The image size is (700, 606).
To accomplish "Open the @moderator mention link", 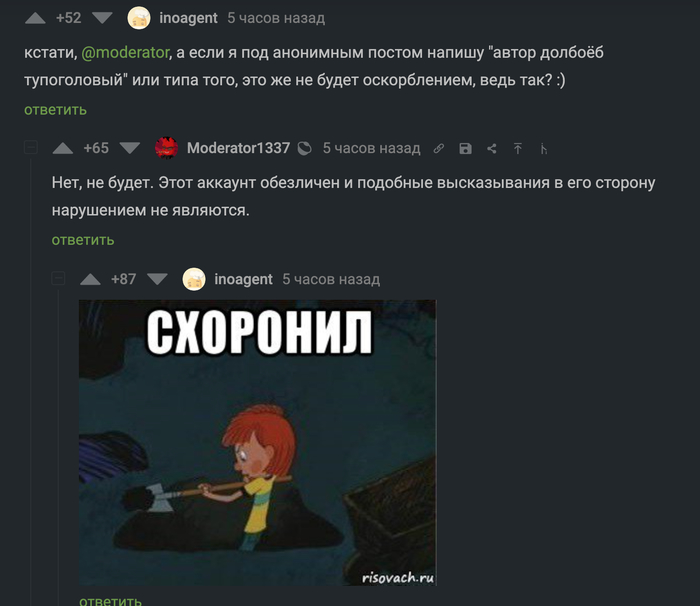I will pyautogui.click(x=125, y=53).
